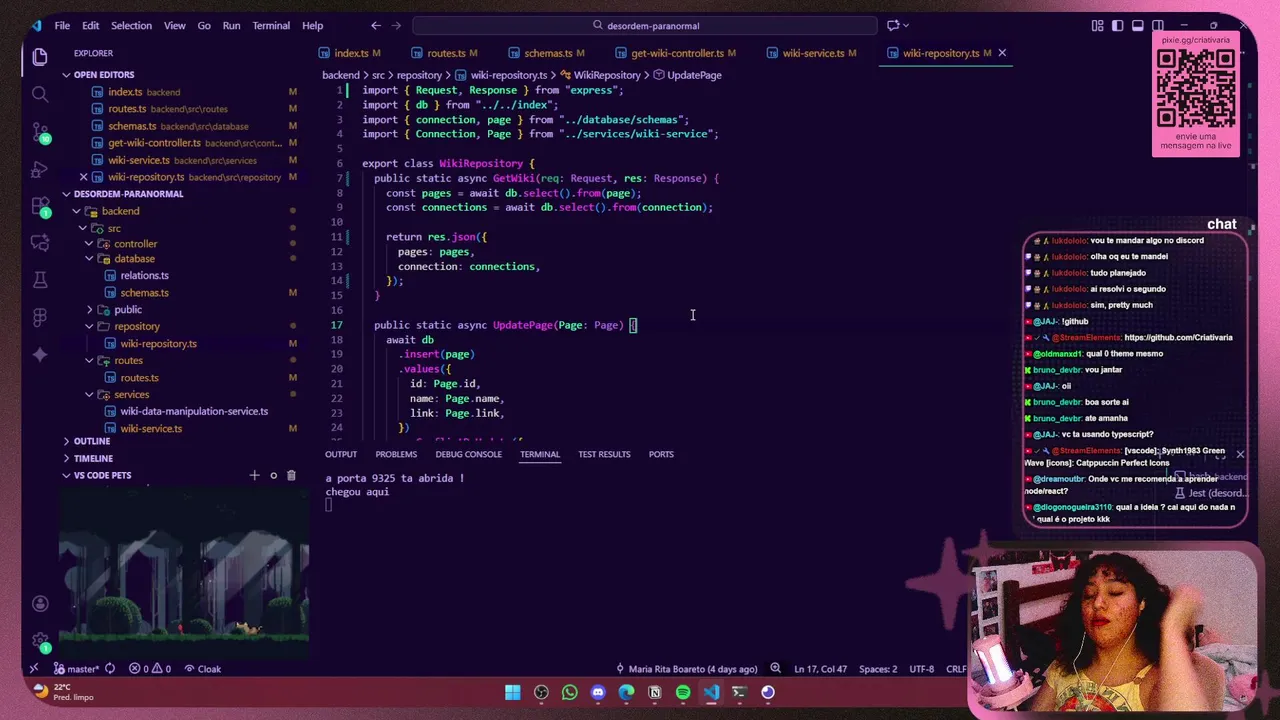Open the Extensions view

(x=40, y=205)
